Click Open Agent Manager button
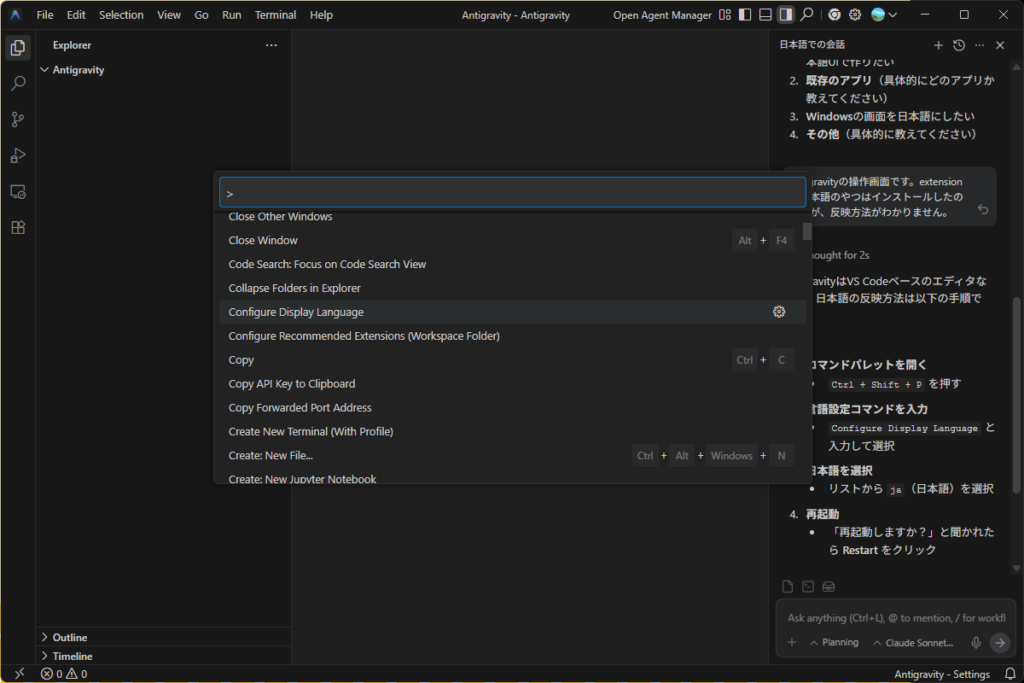Viewport: 1024px width, 683px height. click(662, 15)
